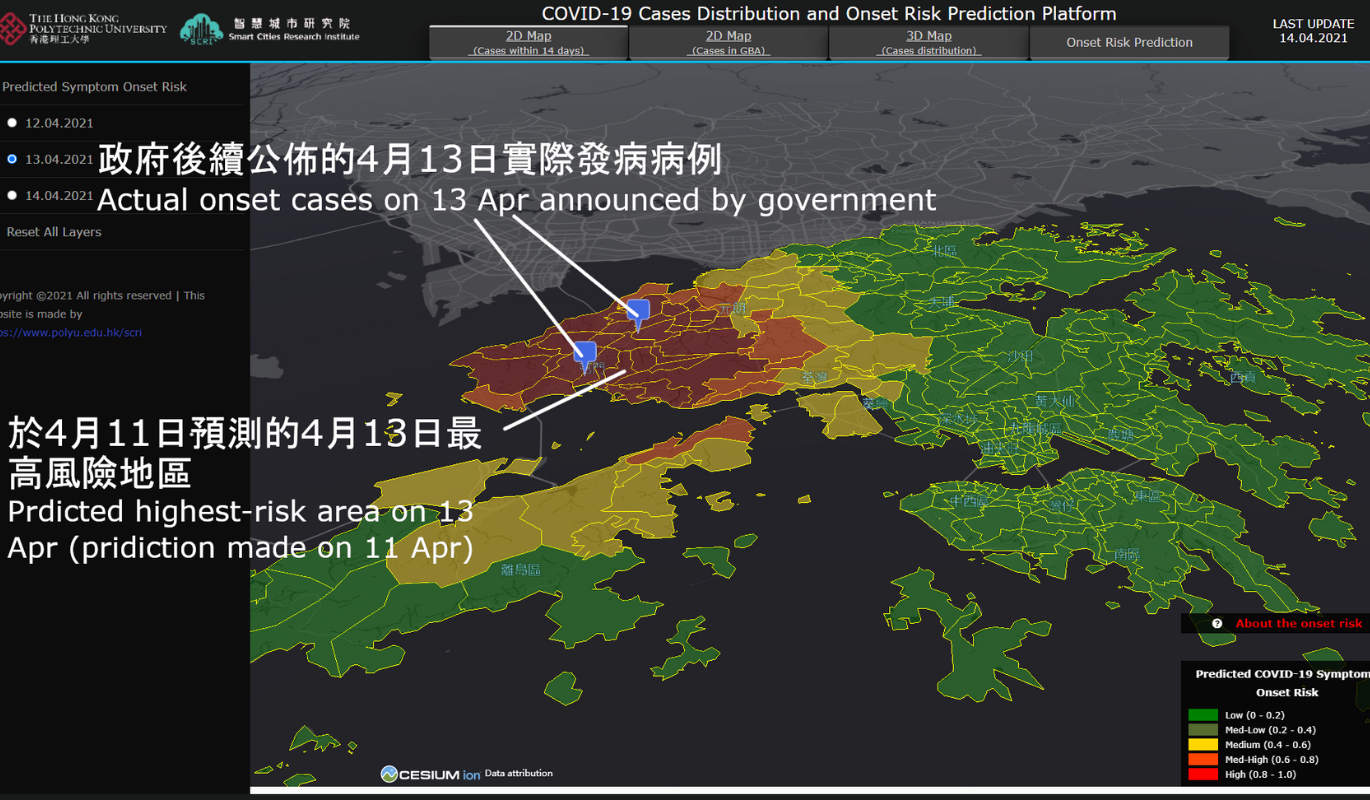This screenshot has height=800, width=1370.
Task: Open the polyu.edu.hk/scri website link
Action: (70, 332)
